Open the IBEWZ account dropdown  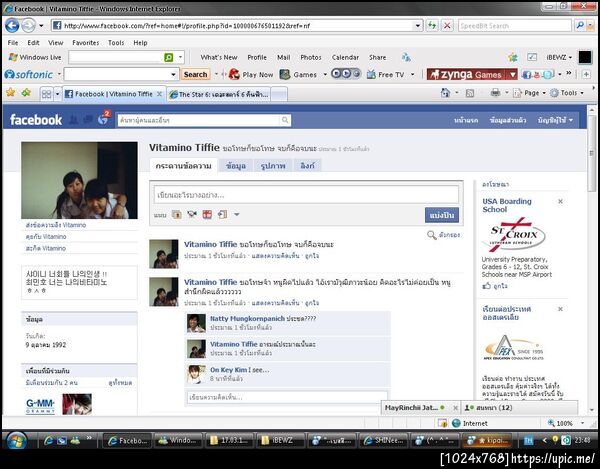559,57
